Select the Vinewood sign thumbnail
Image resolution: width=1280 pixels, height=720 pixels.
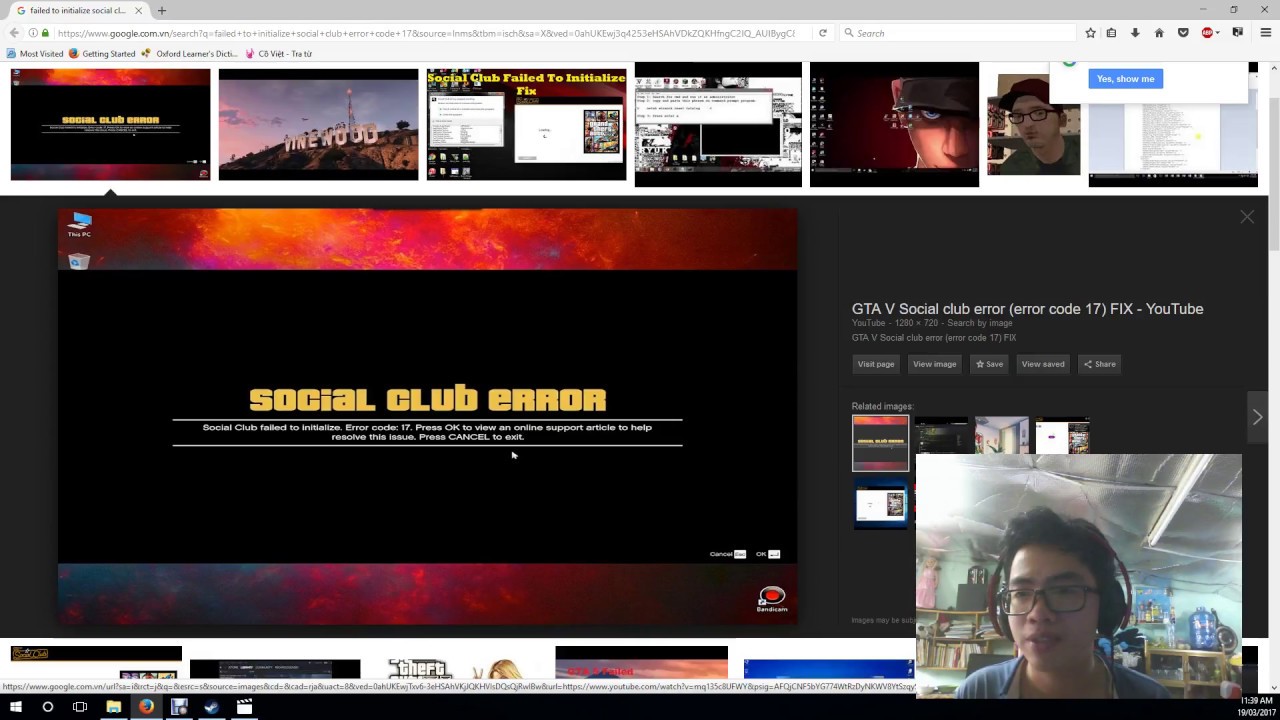318,124
